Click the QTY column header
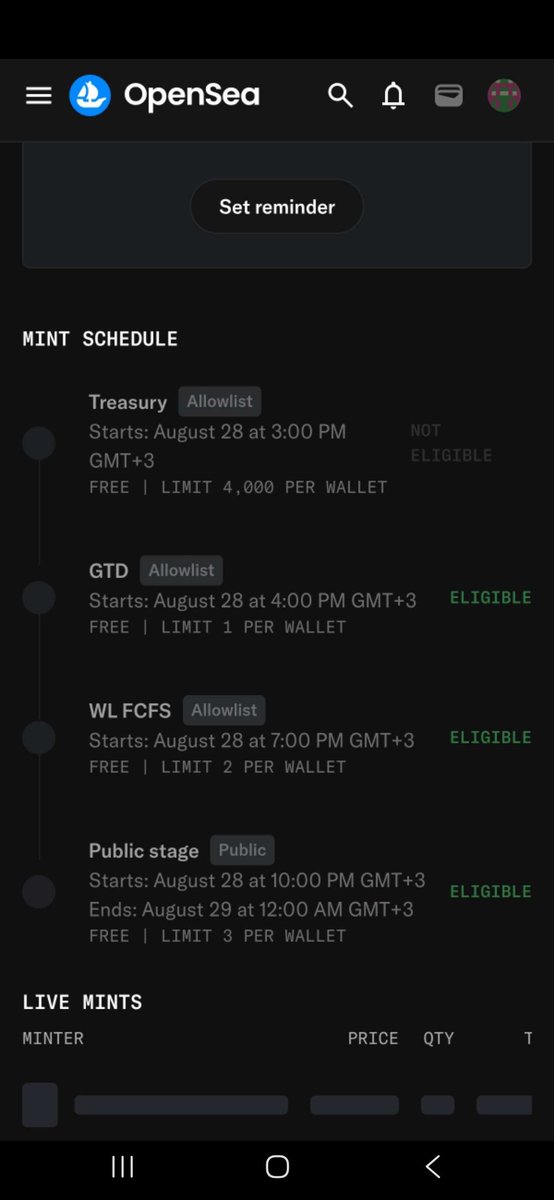This screenshot has height=1200, width=554. click(438, 1038)
